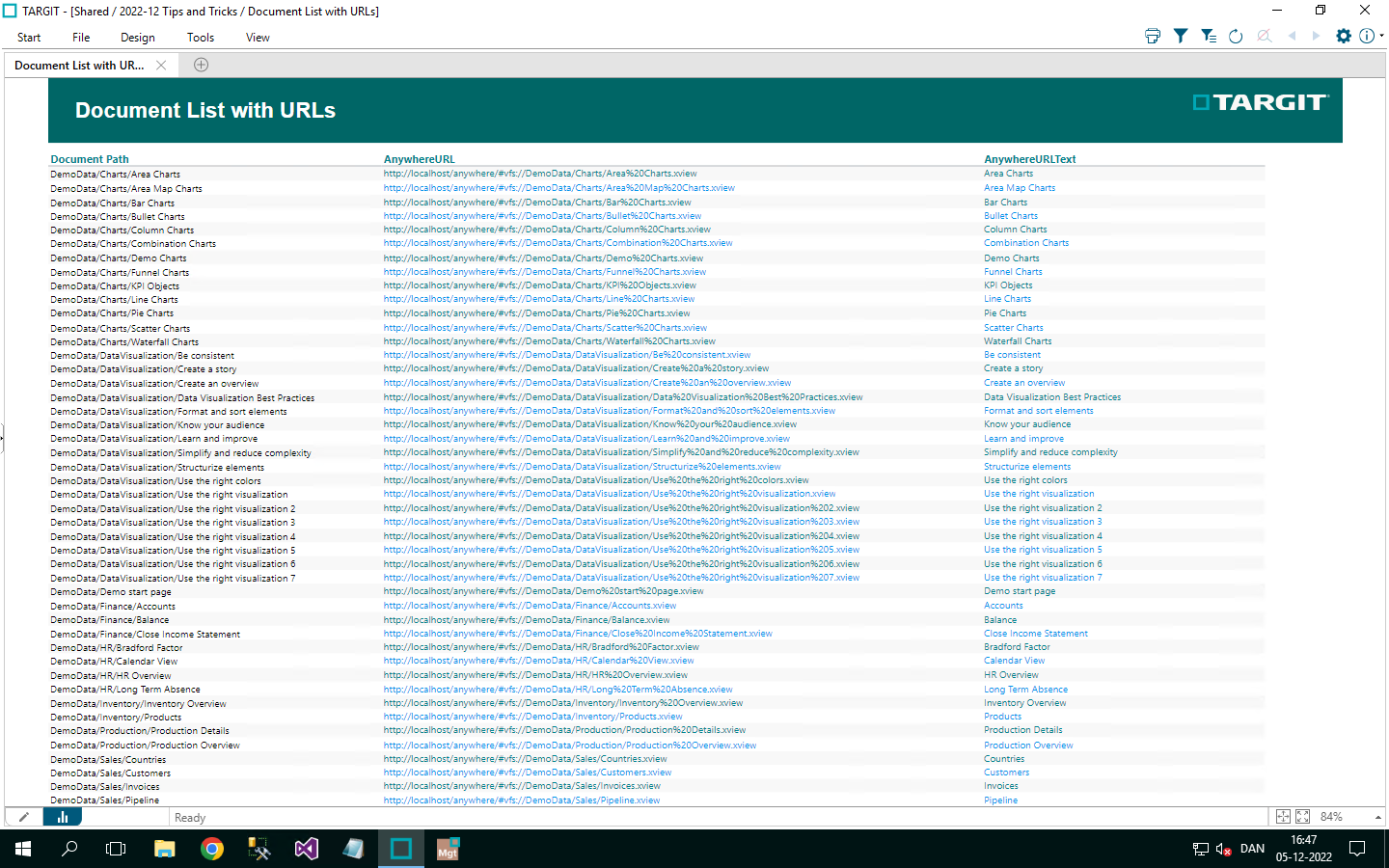Select the DemoData/Finance/Balance path cell
This screenshot has height=868, width=1389.
point(110,620)
